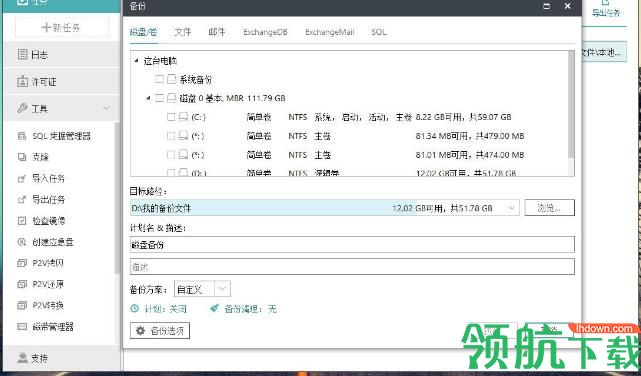Click the 导入任务 import icon in sidebar
The width and height of the screenshot is (641, 376).
[x=22, y=179]
